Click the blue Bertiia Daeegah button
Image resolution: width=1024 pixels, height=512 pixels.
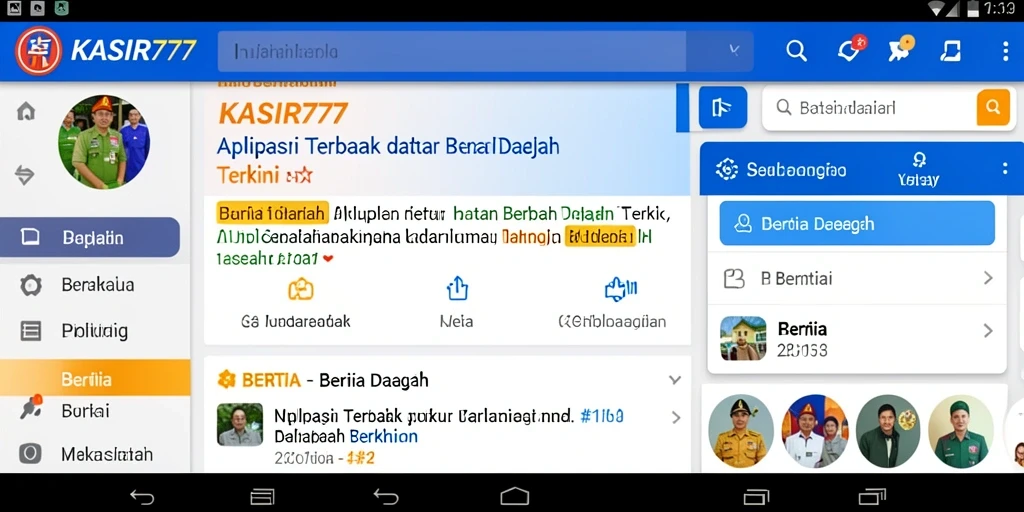coord(857,223)
